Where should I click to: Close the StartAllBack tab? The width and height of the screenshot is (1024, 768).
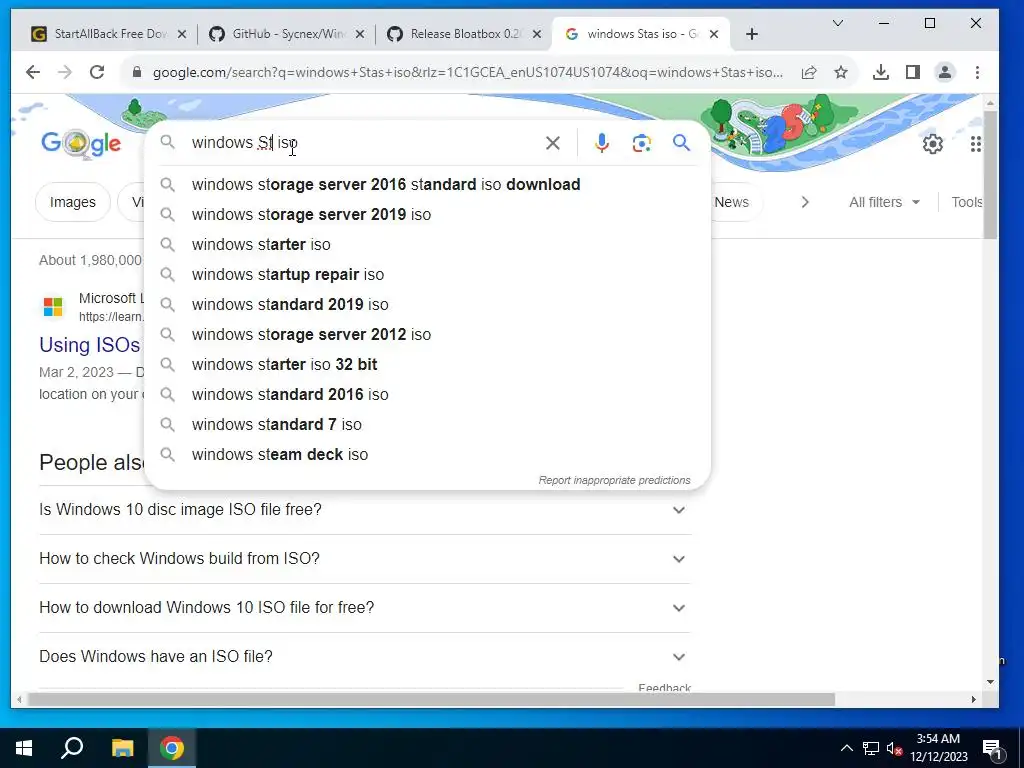[182, 34]
